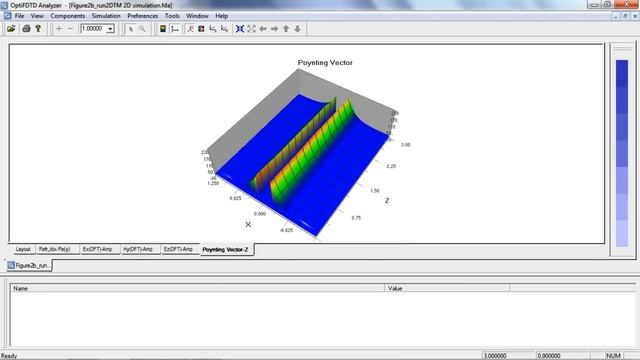Switch to the Layout tab
Screen dimensions: 640x360
pos(23,249)
